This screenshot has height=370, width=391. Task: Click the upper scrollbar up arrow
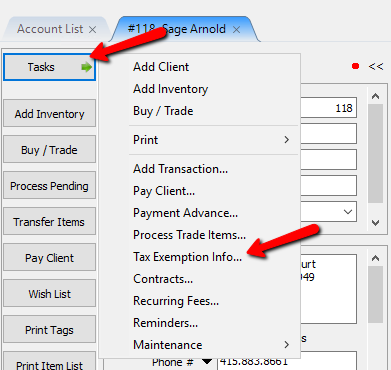[x=376, y=97]
